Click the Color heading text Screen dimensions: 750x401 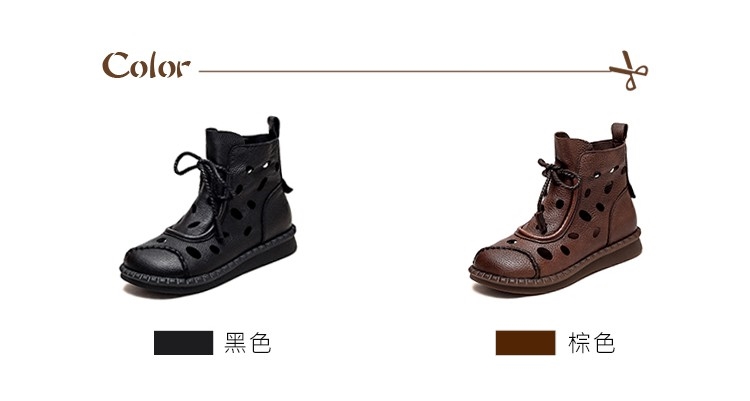pyautogui.click(x=146, y=66)
